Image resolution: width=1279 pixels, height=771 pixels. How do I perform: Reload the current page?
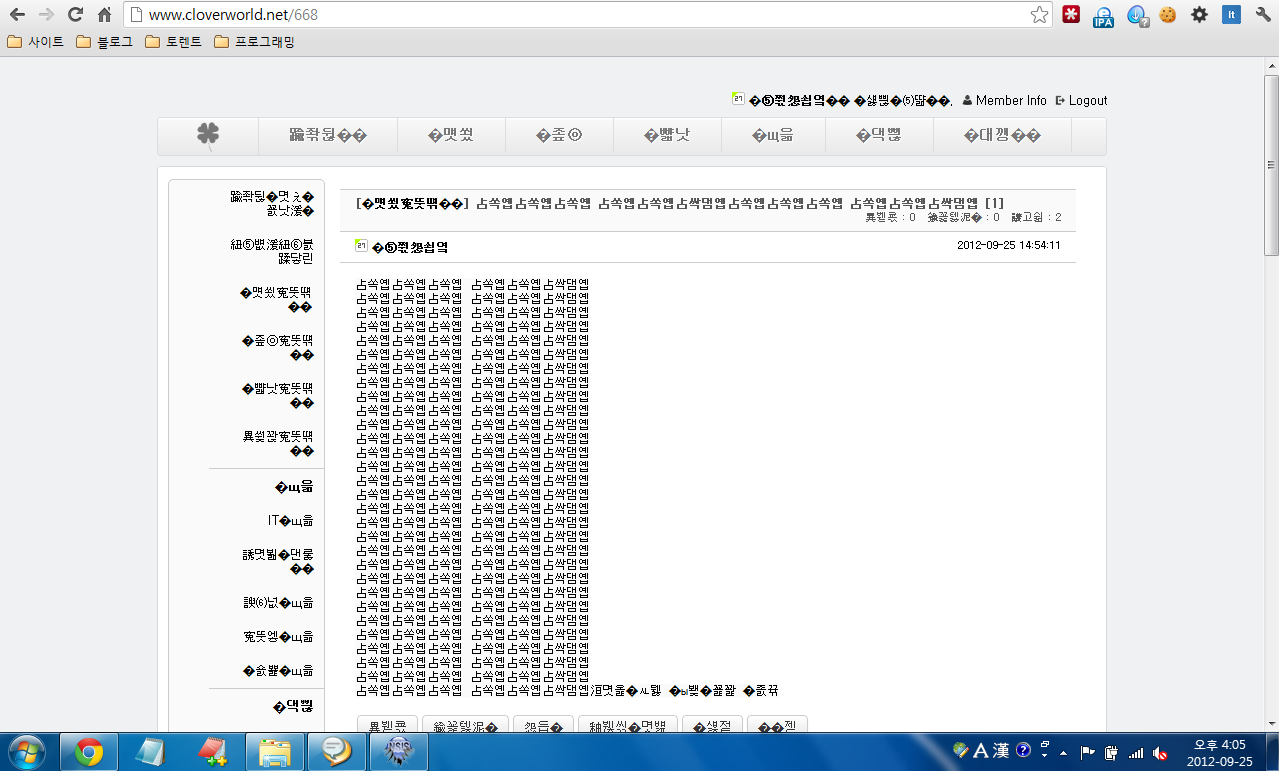[x=75, y=15]
